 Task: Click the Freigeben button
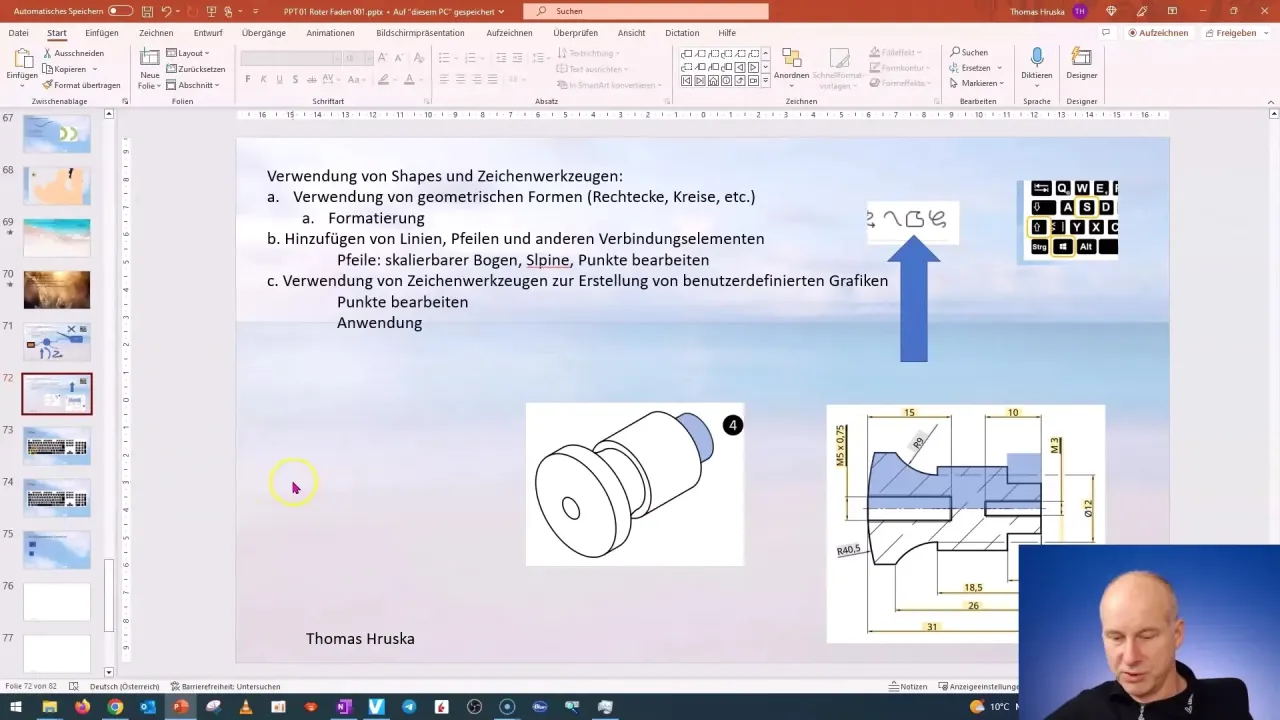click(x=1236, y=32)
